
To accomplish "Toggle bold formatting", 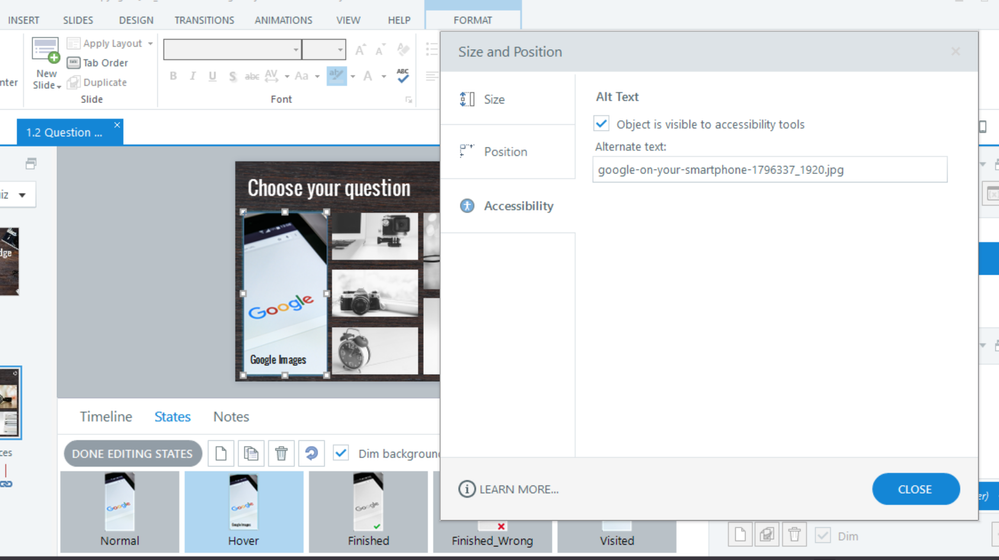I will 173,76.
